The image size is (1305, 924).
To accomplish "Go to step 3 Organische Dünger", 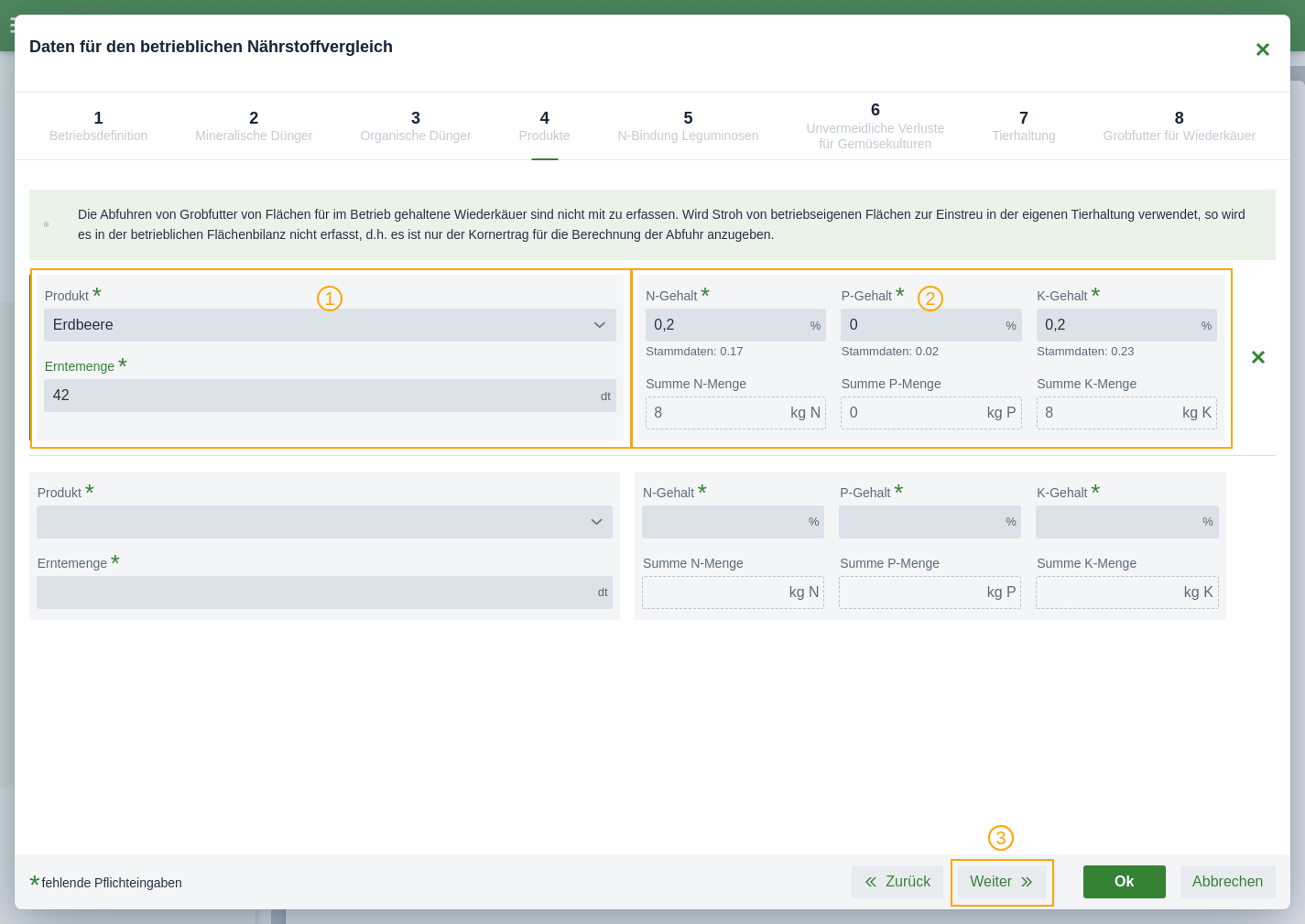I will pyautogui.click(x=416, y=126).
